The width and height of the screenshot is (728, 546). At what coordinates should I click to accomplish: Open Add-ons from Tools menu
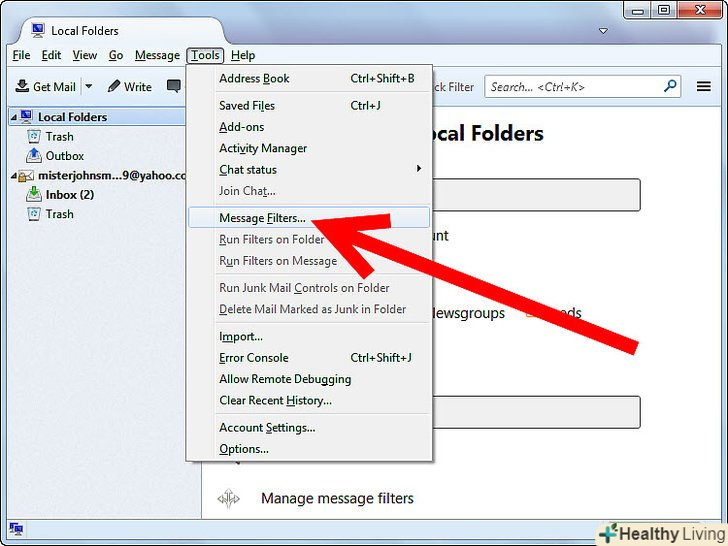point(309,127)
